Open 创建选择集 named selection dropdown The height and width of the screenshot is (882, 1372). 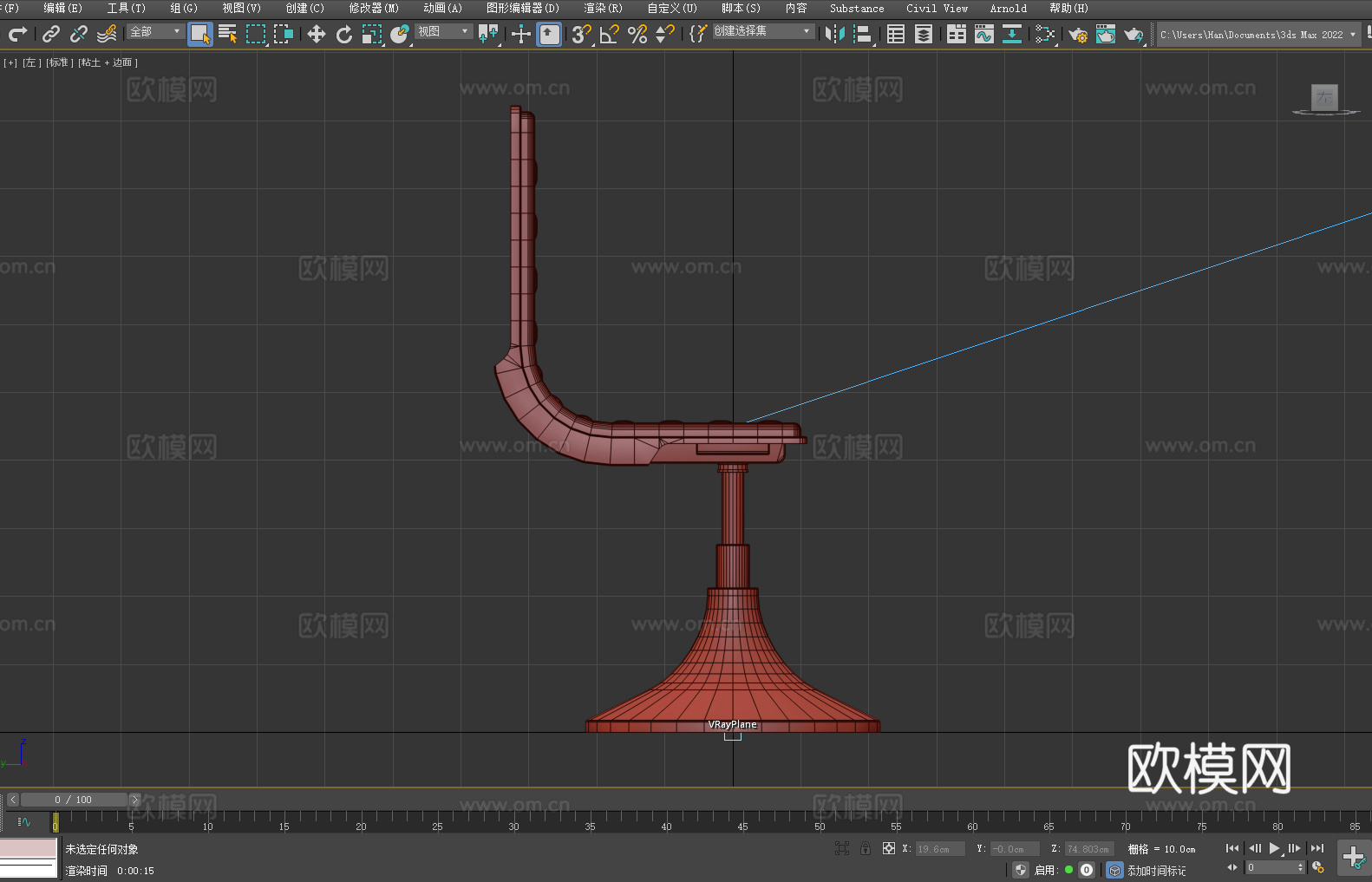tap(763, 31)
